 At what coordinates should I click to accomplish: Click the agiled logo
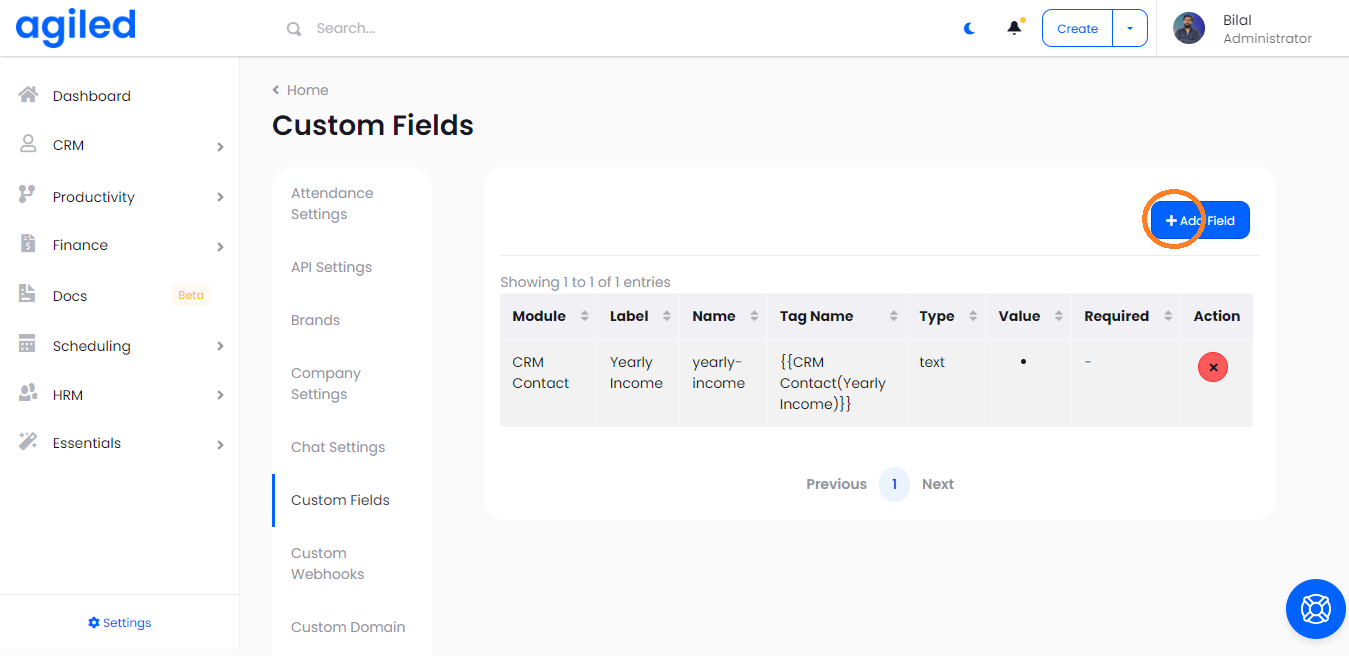point(76,28)
